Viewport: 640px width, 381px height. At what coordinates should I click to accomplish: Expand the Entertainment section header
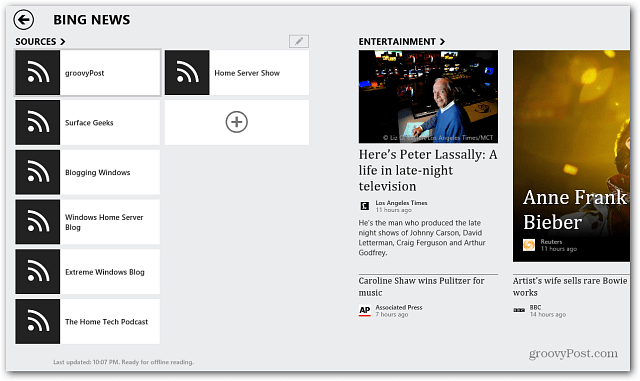[402, 42]
